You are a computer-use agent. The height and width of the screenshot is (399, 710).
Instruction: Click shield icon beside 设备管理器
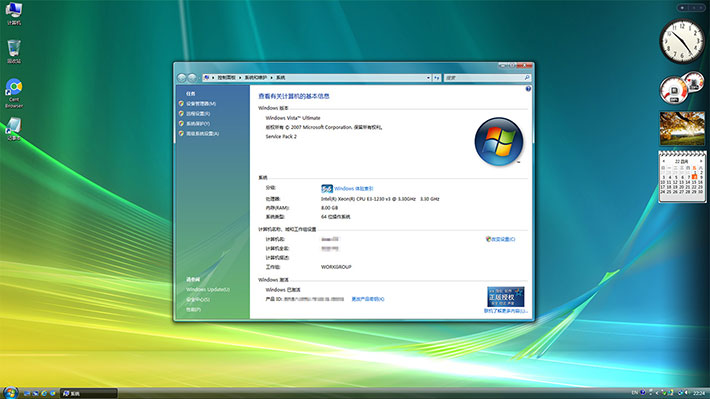tap(181, 104)
